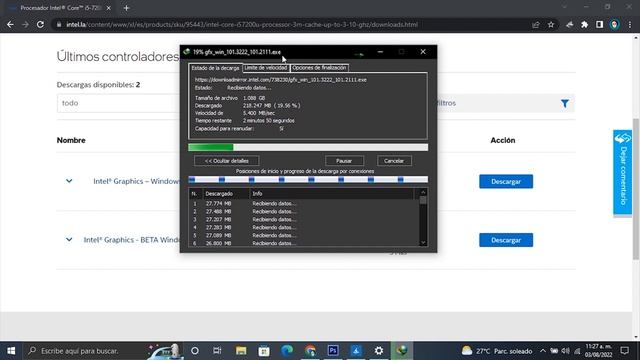The width and height of the screenshot is (640, 360).
Task: Click the download URL text in dialog
Action: point(280,80)
